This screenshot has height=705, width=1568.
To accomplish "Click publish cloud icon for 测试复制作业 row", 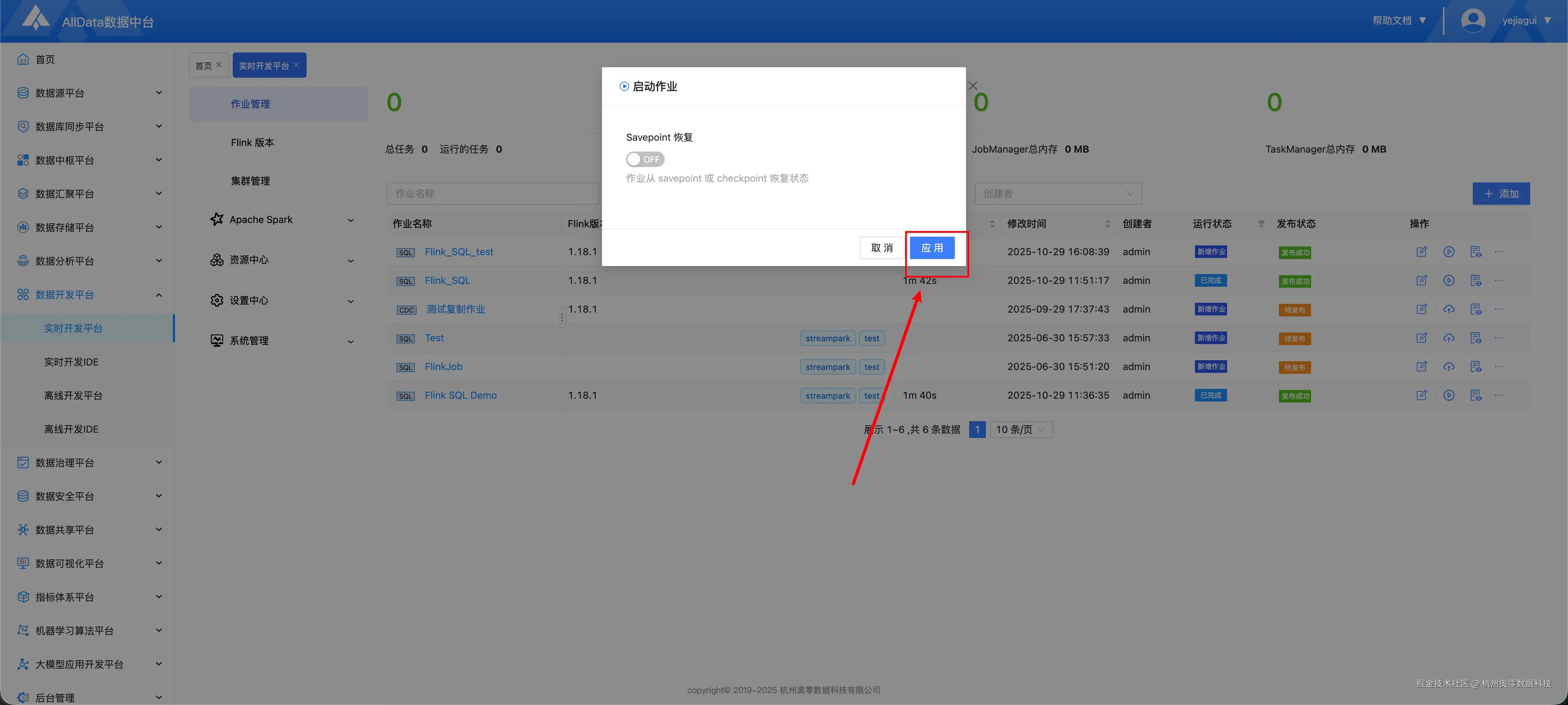I will [x=1449, y=309].
